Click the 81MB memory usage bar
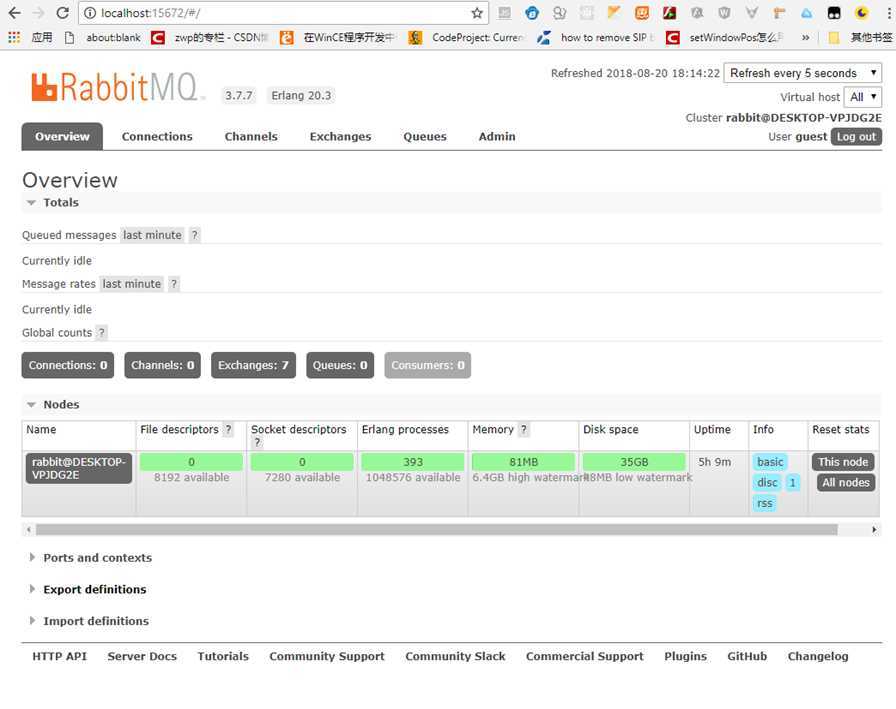This screenshot has height=709, width=896. (x=523, y=462)
